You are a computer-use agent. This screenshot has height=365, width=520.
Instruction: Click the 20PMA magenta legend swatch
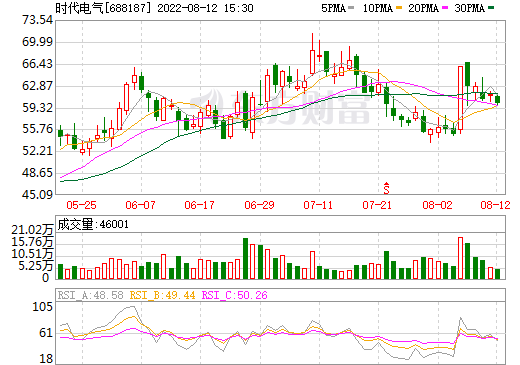445,8
